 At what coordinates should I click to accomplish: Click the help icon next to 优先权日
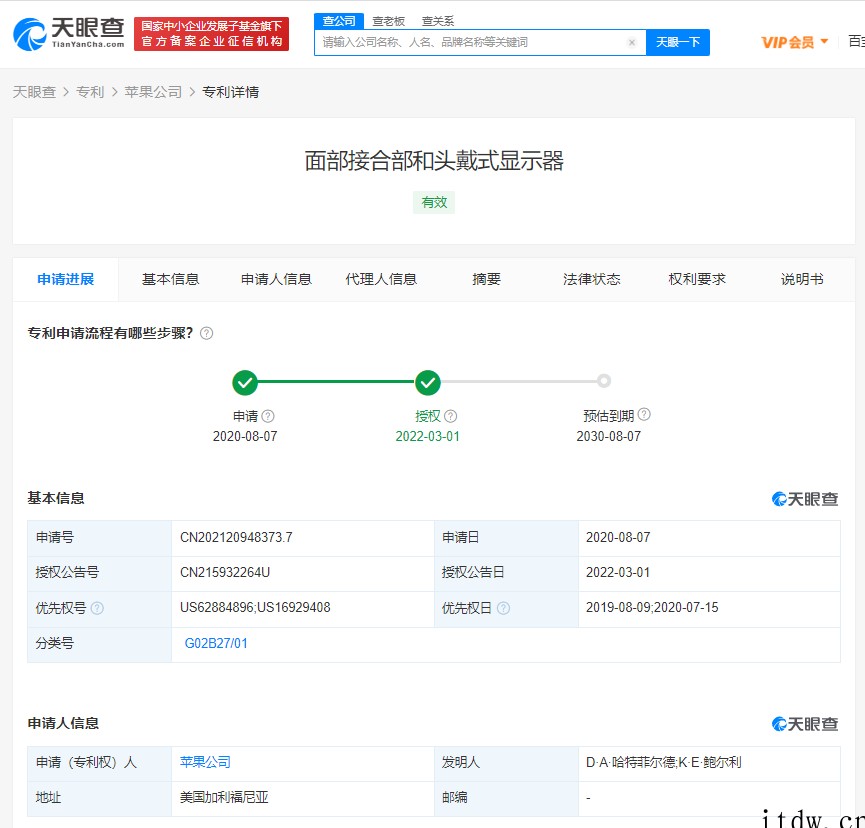point(503,608)
